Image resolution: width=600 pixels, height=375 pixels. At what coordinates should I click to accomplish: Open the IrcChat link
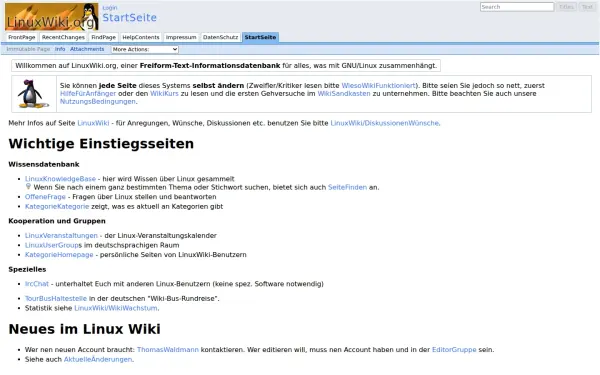point(37,284)
